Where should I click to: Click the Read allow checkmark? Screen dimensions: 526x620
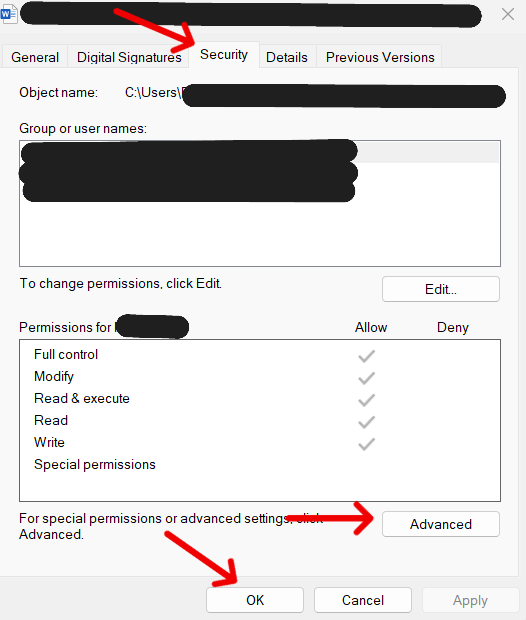click(366, 422)
